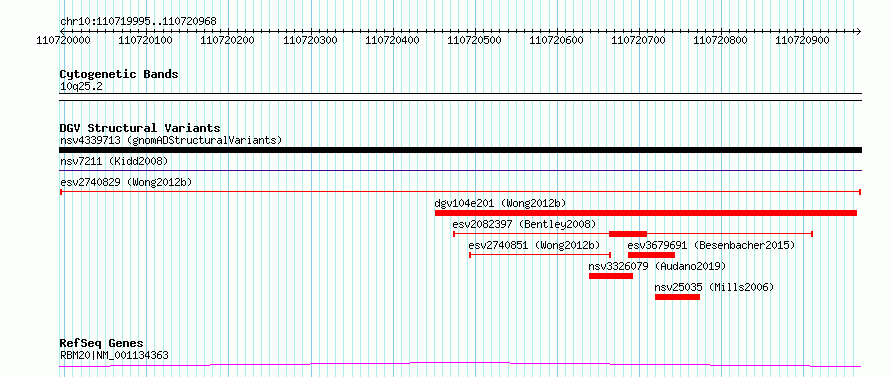Click ruler position 110720100
Screen dimensions: 890x377
[x=145, y=41]
